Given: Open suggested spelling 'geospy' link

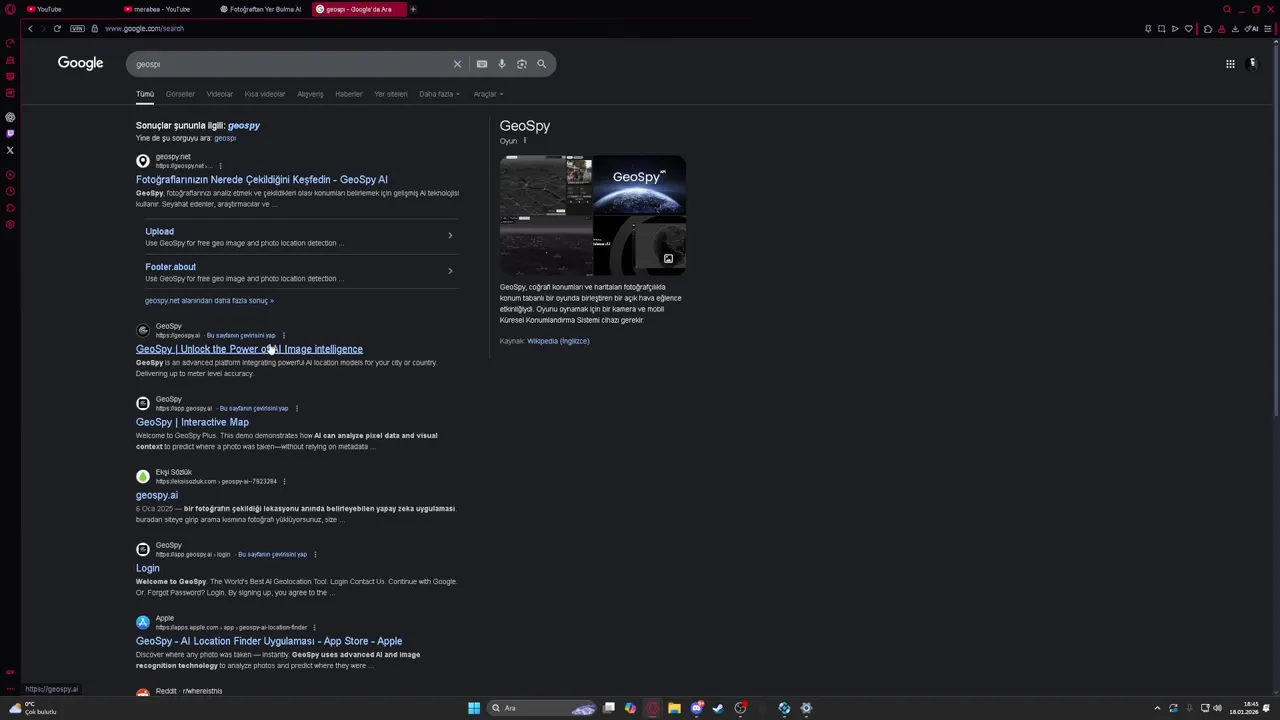Looking at the screenshot, I should [x=243, y=126].
